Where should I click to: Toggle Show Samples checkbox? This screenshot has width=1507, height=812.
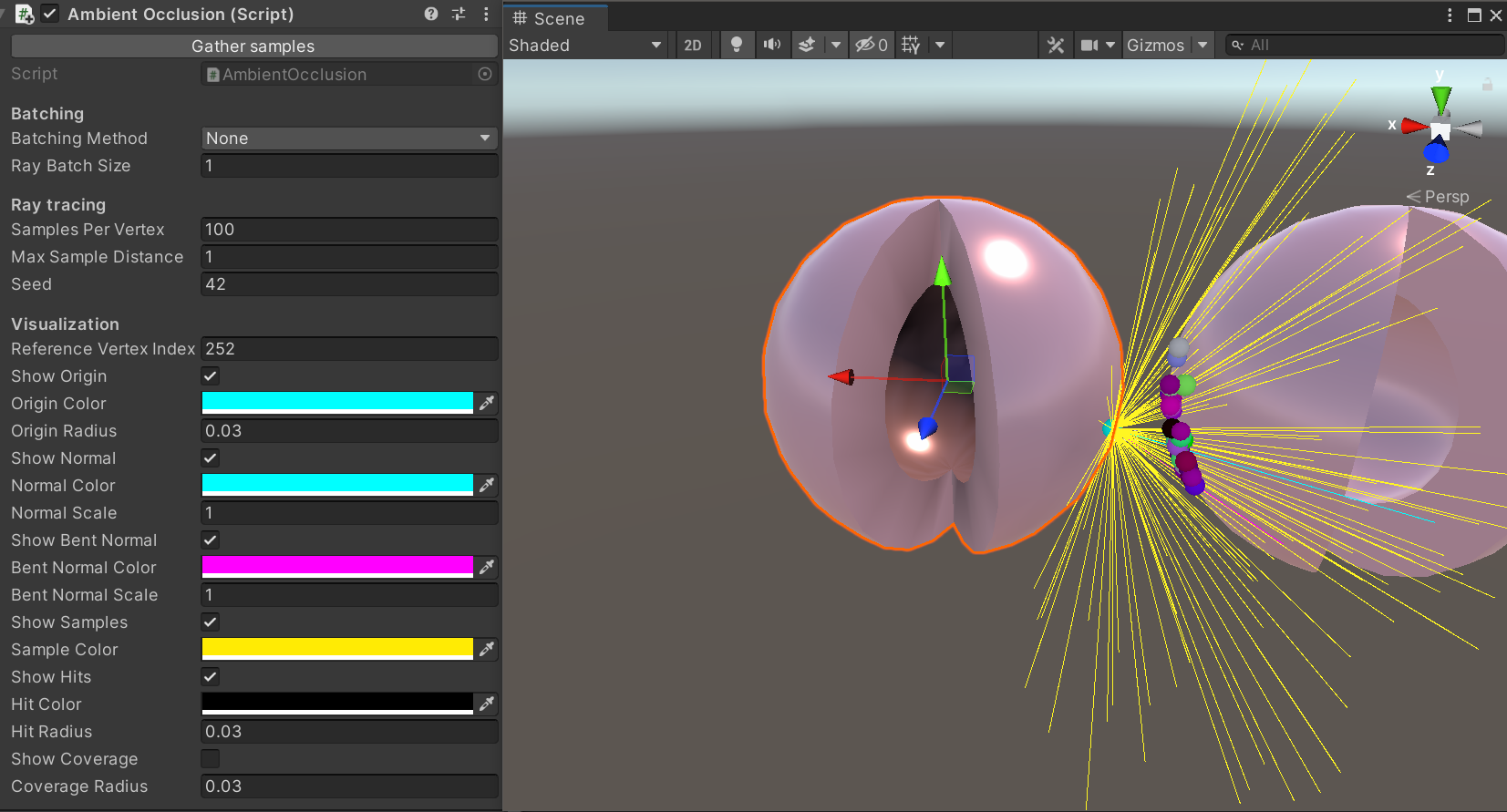click(211, 622)
